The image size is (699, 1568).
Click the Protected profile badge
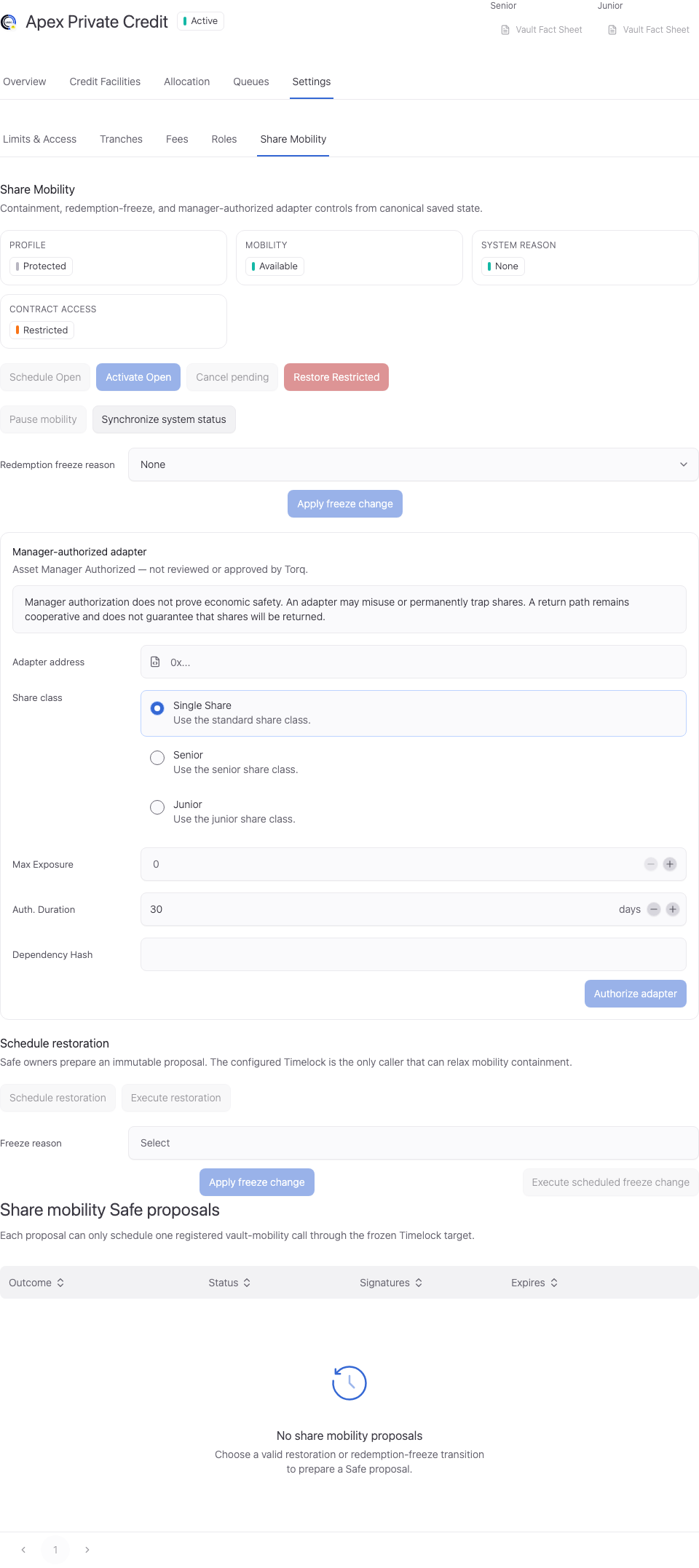coord(41,266)
